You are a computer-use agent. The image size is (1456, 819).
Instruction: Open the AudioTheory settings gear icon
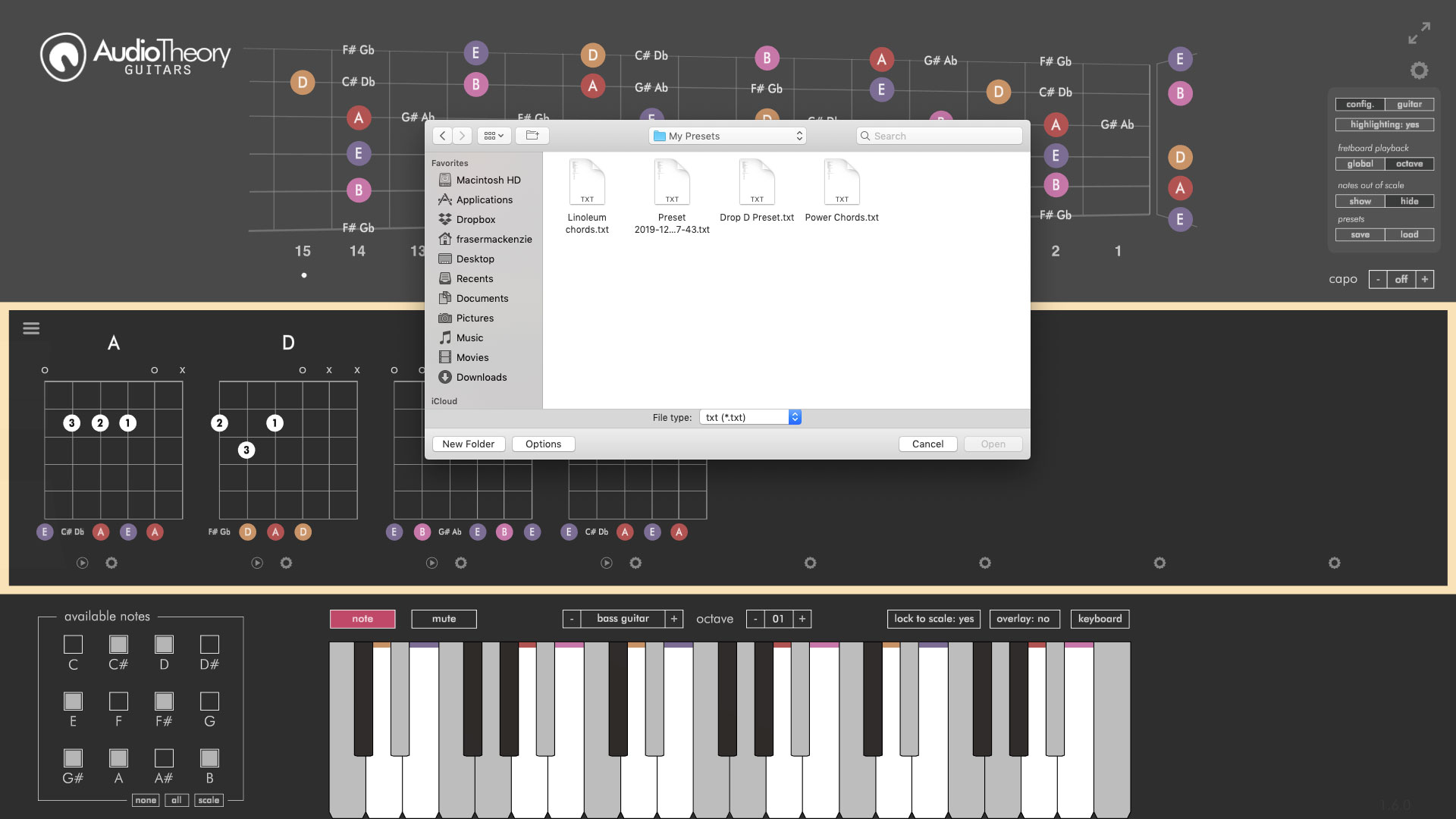click(x=1419, y=71)
